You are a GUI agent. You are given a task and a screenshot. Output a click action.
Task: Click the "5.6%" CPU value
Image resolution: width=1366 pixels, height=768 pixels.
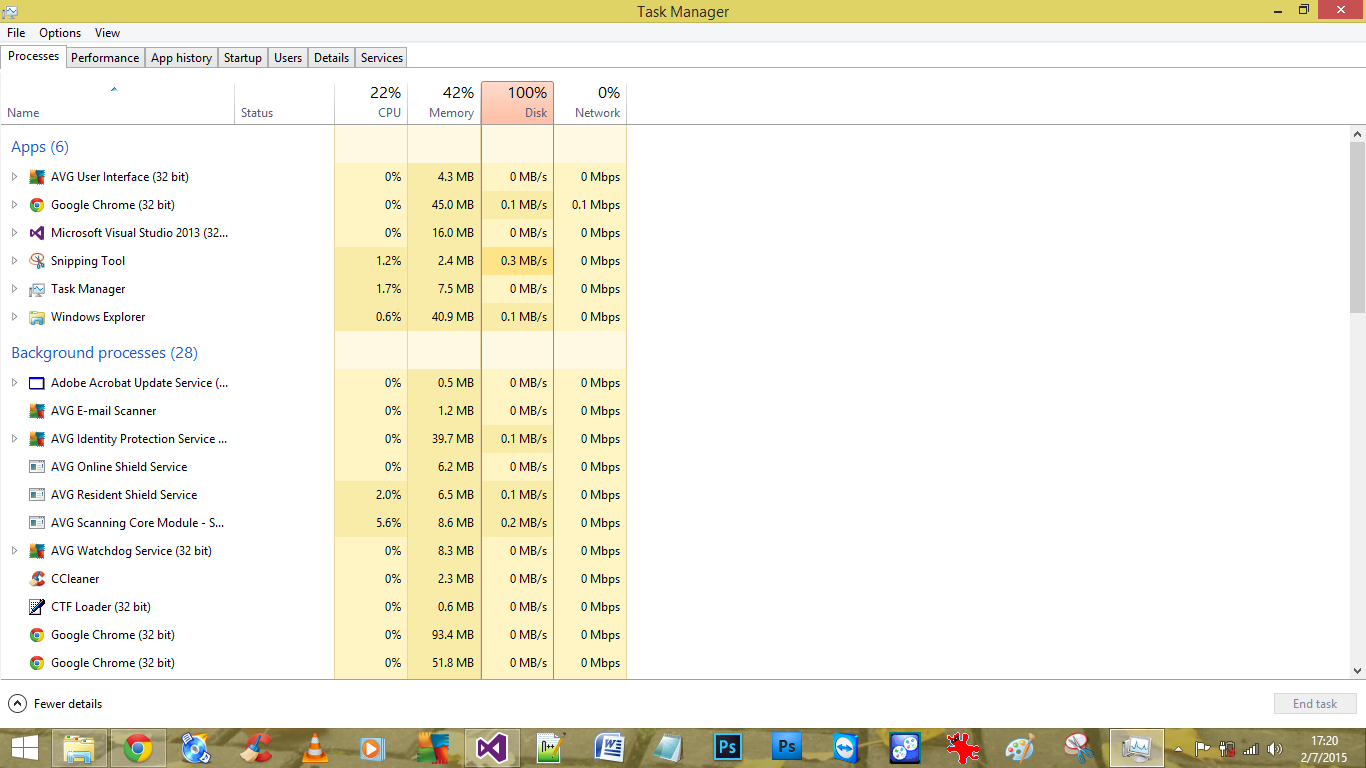tap(388, 523)
